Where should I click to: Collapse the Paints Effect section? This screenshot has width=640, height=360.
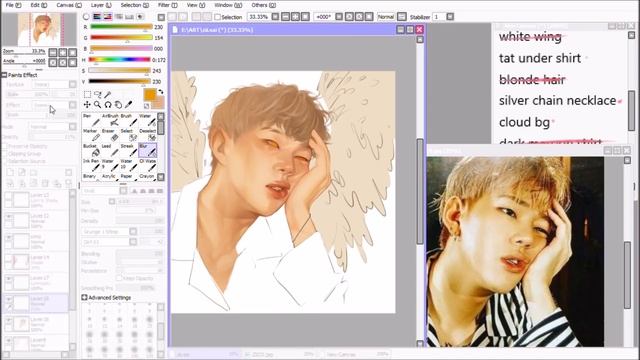4,75
